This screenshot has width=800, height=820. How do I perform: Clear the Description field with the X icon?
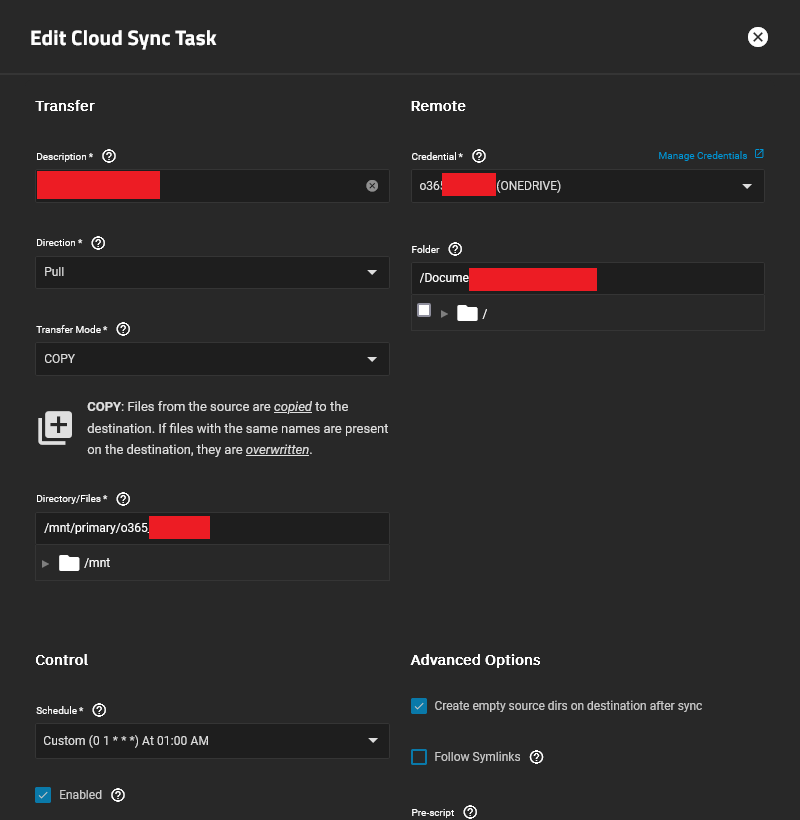tap(371, 185)
